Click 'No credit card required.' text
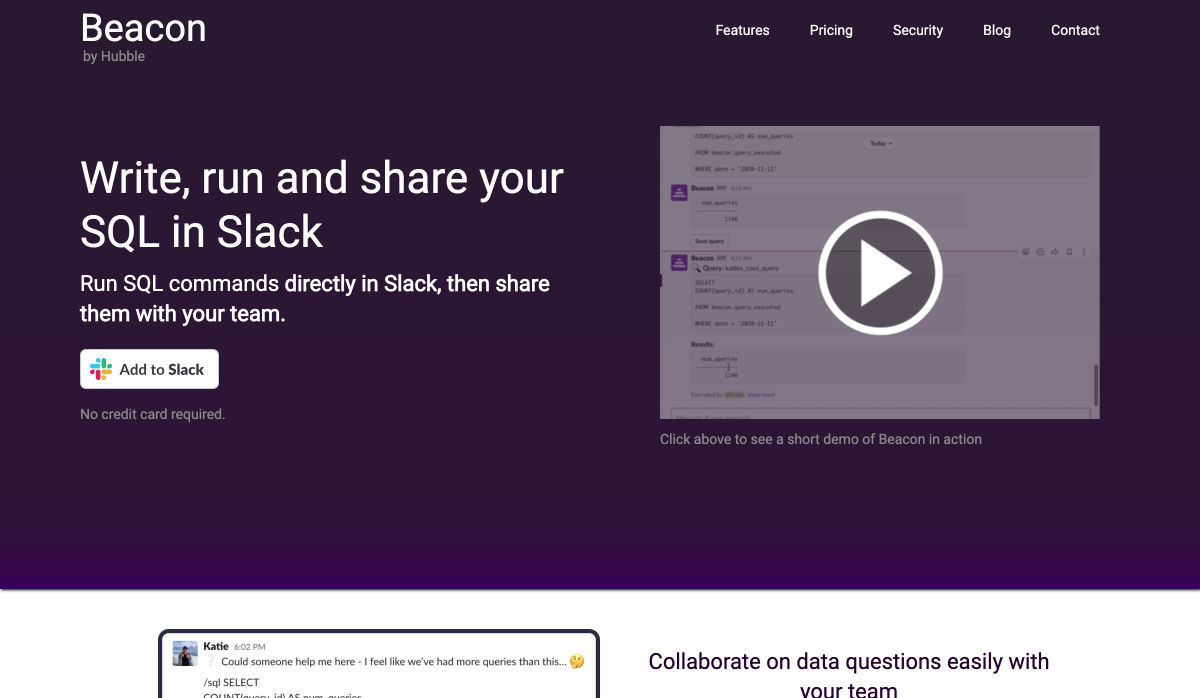Screen dimensions: 1200x698 coord(153,414)
